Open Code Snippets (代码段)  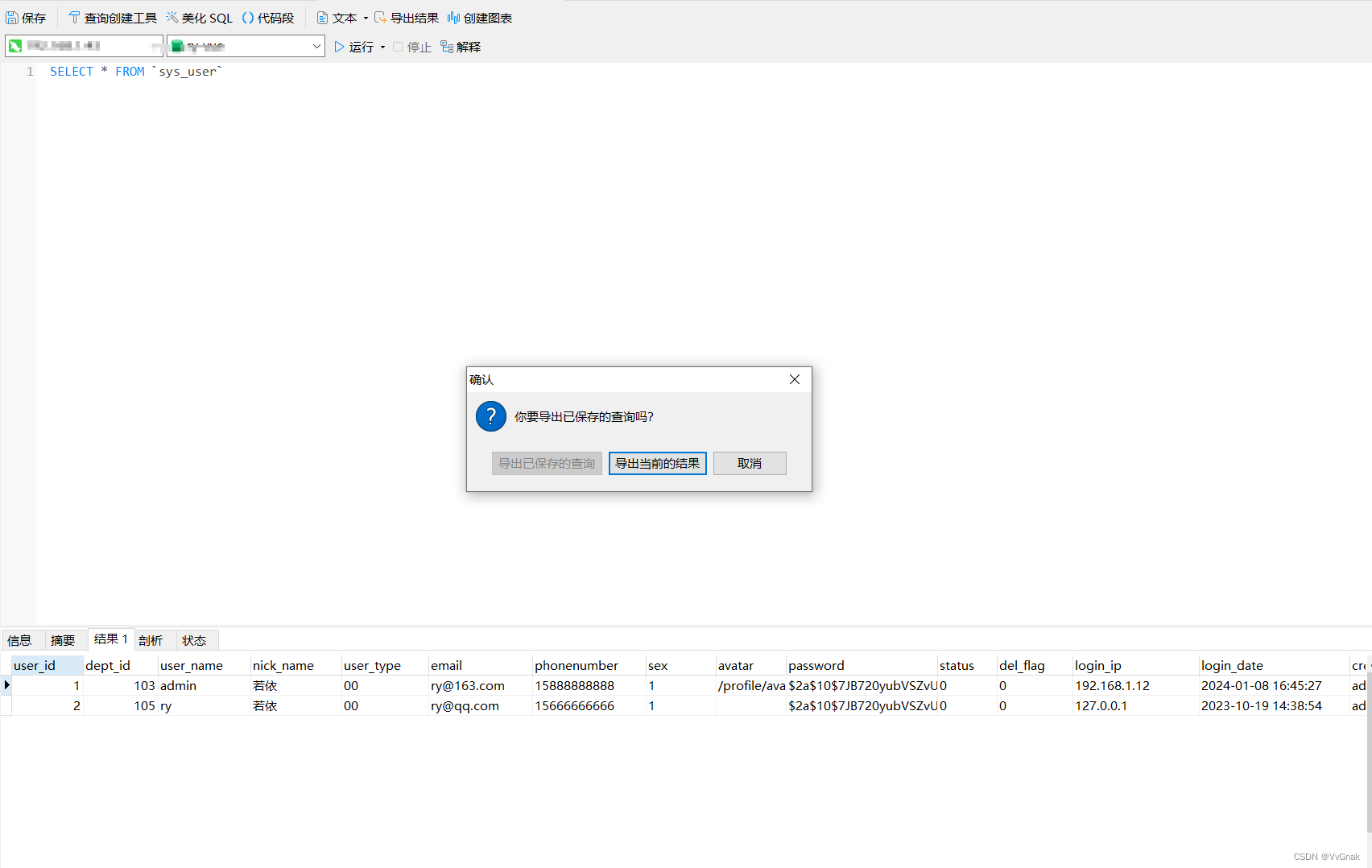tap(268, 18)
